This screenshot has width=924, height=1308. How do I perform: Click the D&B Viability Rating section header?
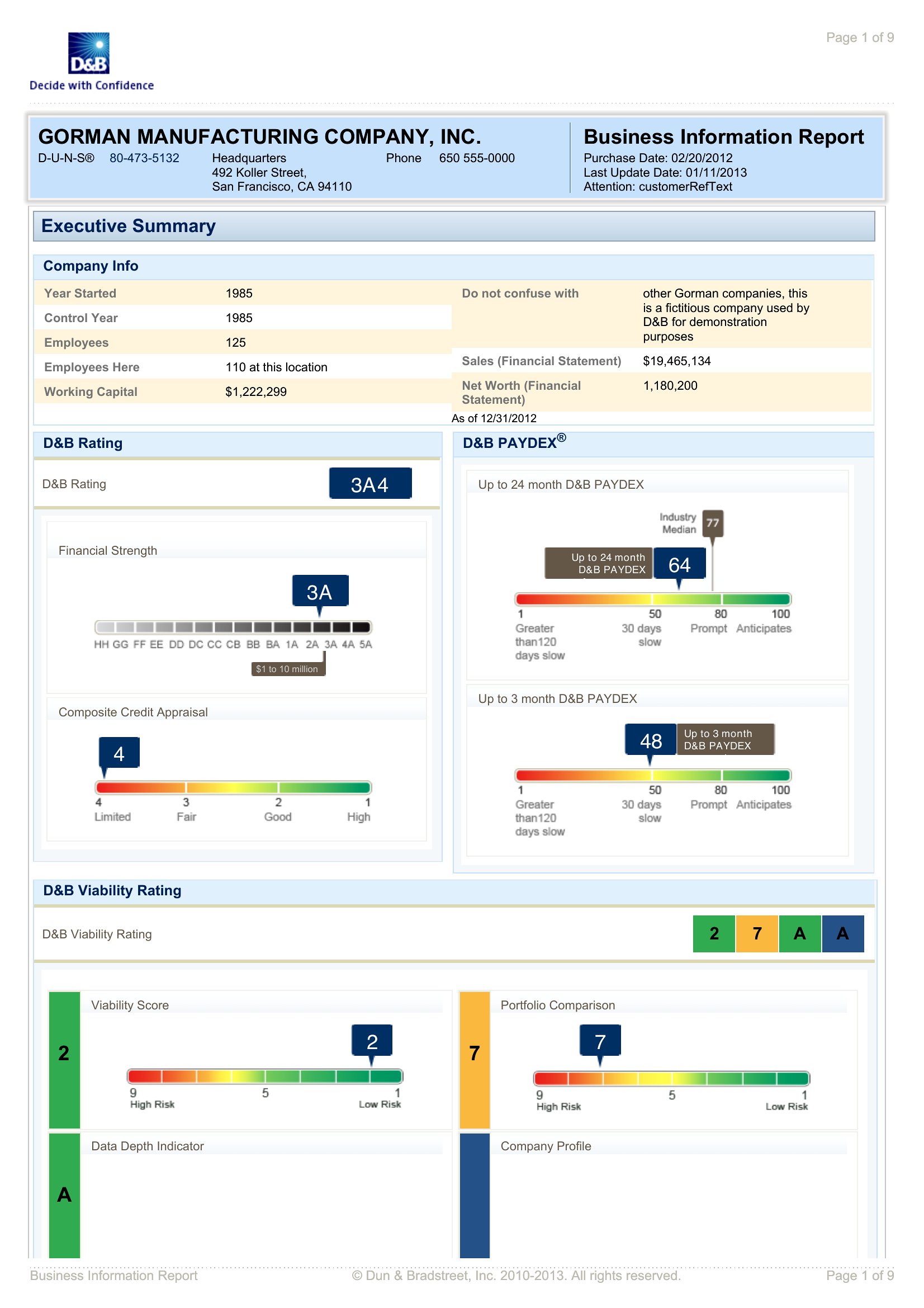click(454, 891)
